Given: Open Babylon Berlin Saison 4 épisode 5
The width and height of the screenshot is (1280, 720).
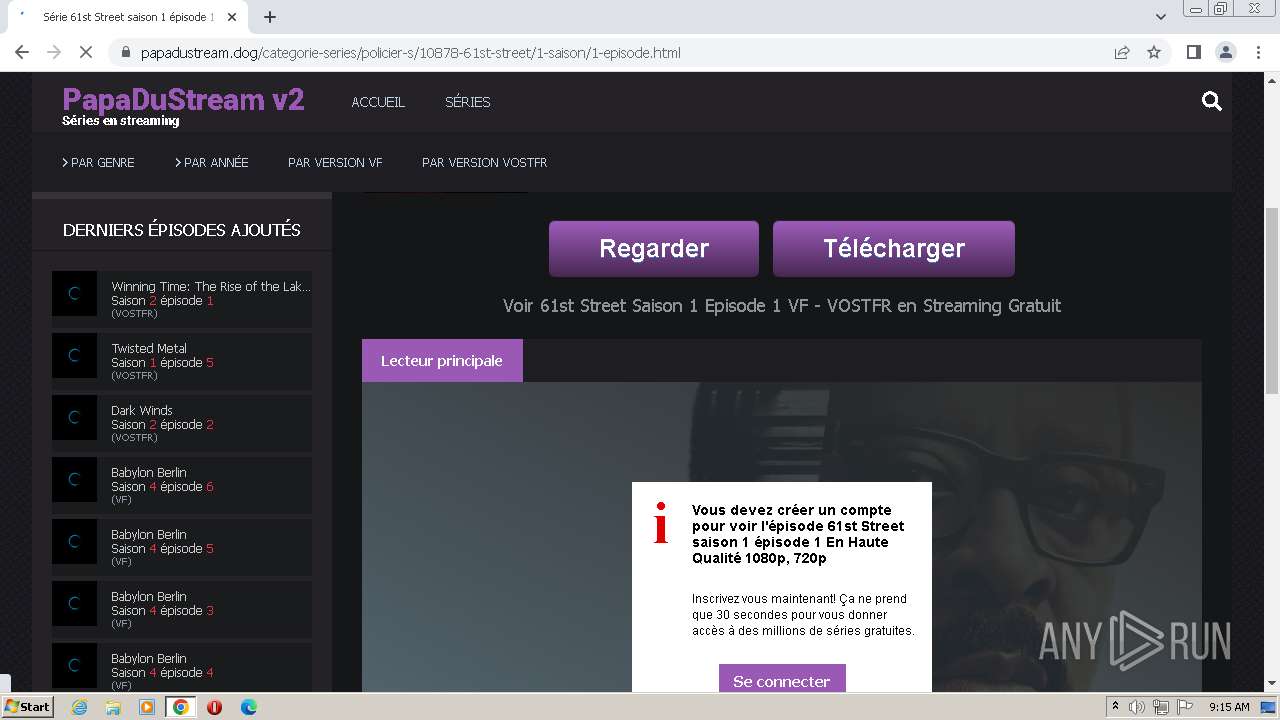Looking at the screenshot, I should [182, 547].
